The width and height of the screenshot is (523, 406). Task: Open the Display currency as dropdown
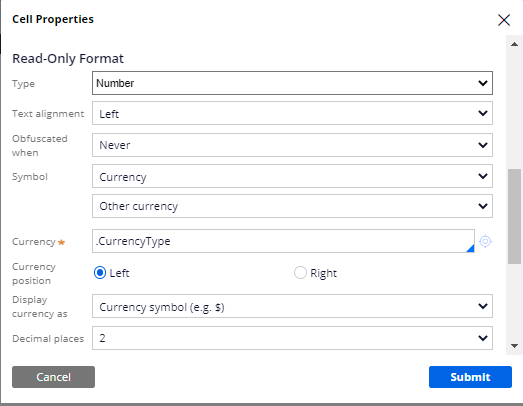[292, 306]
